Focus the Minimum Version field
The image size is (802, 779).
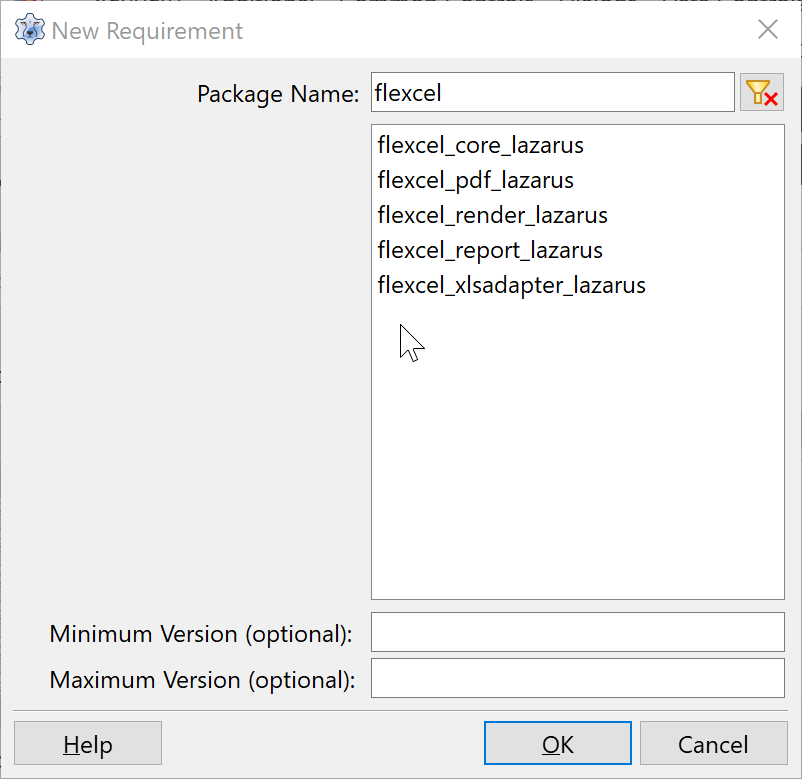[x=577, y=632]
